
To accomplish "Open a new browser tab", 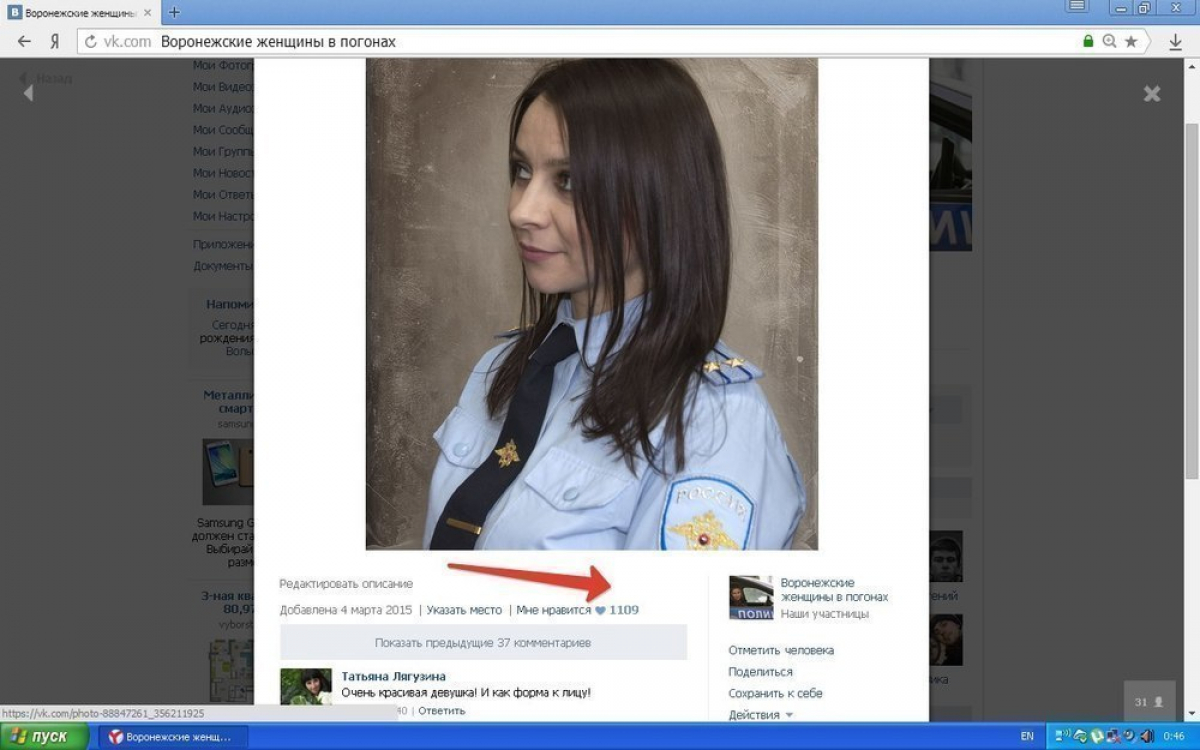I will (x=174, y=12).
